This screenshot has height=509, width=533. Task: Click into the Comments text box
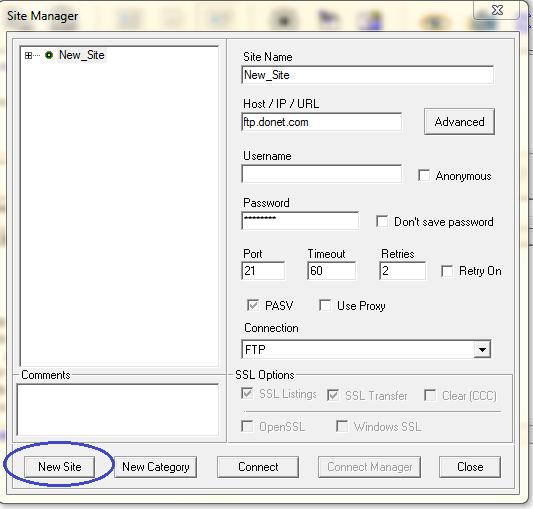[118, 410]
